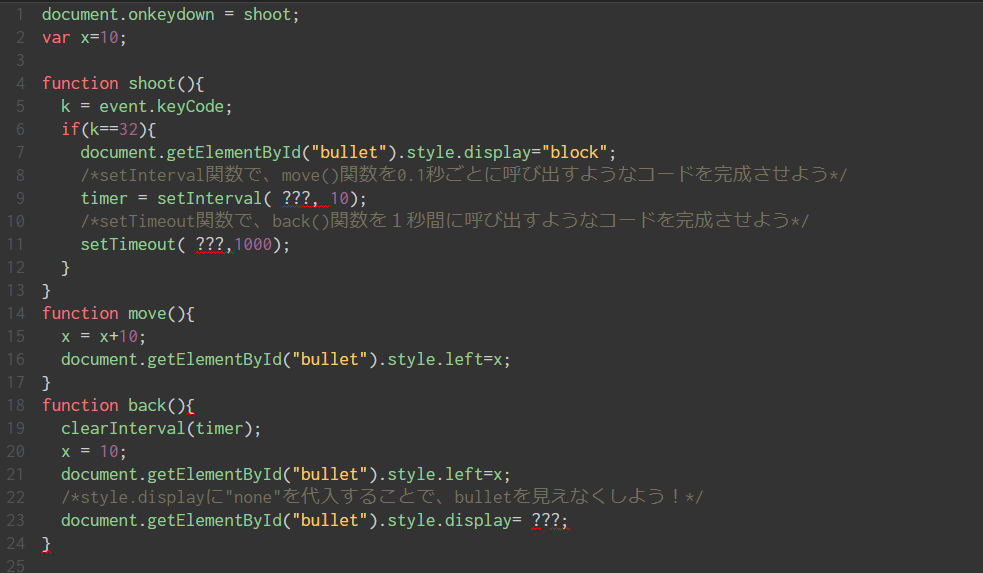Click line number 4 in the gutter
Viewport: 983px width, 573px height.
pyautogui.click(x=20, y=83)
